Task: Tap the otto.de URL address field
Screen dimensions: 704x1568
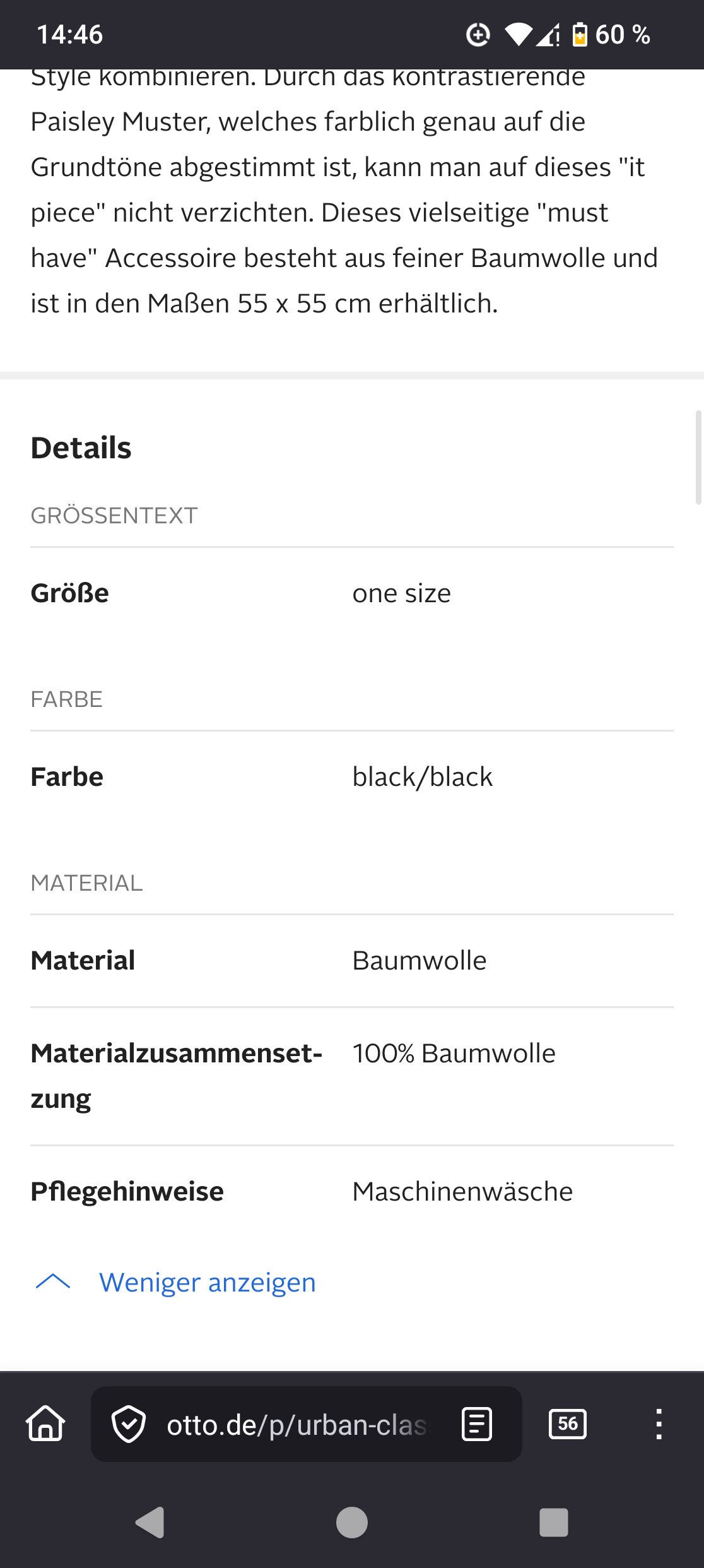Action: click(296, 1424)
